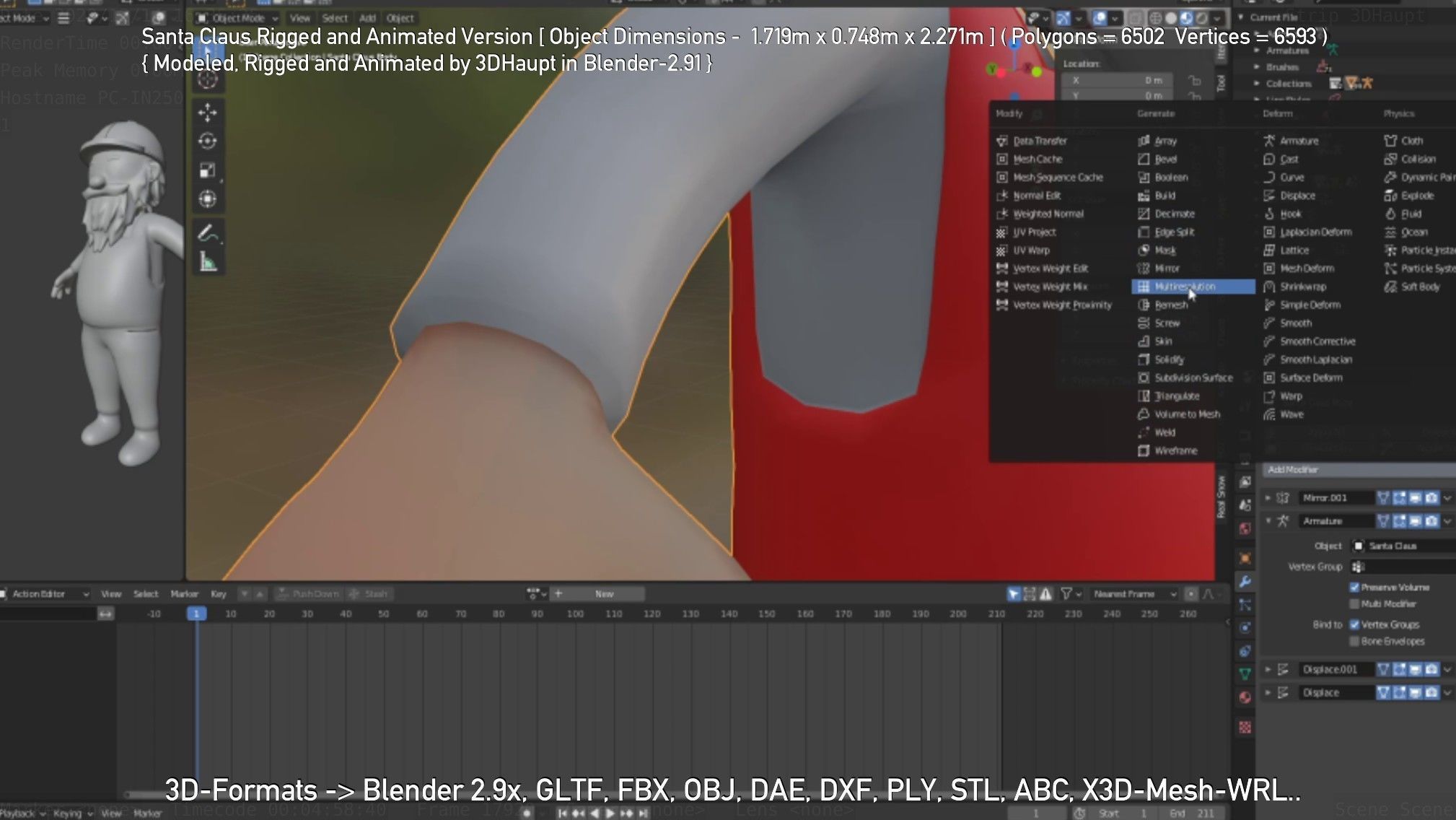This screenshot has height=820, width=1456.
Task: Toggle Displace.001 show in viewport
Action: pos(1416,670)
